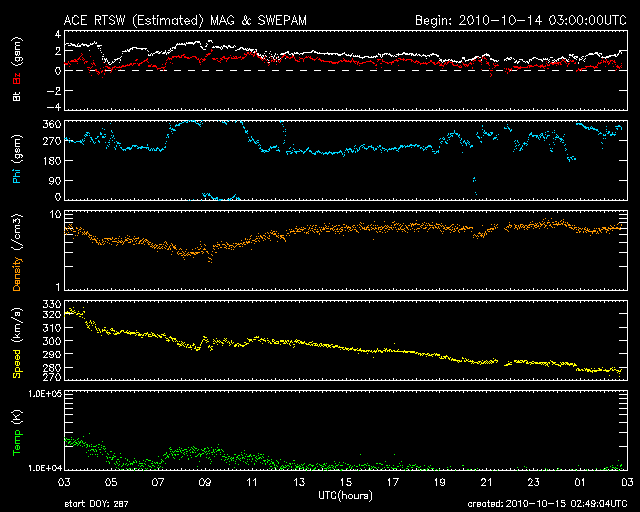Click the '05' hour label on time axis

coord(111,482)
